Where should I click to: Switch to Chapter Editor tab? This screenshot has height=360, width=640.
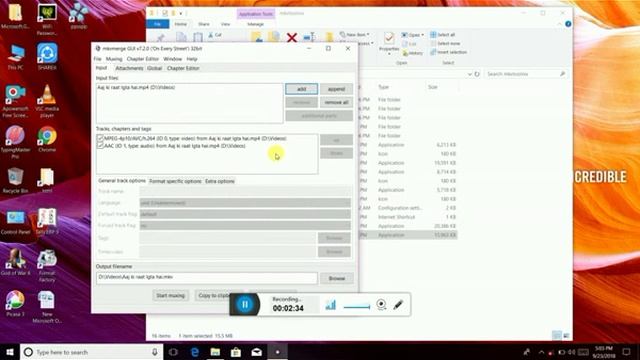click(183, 68)
